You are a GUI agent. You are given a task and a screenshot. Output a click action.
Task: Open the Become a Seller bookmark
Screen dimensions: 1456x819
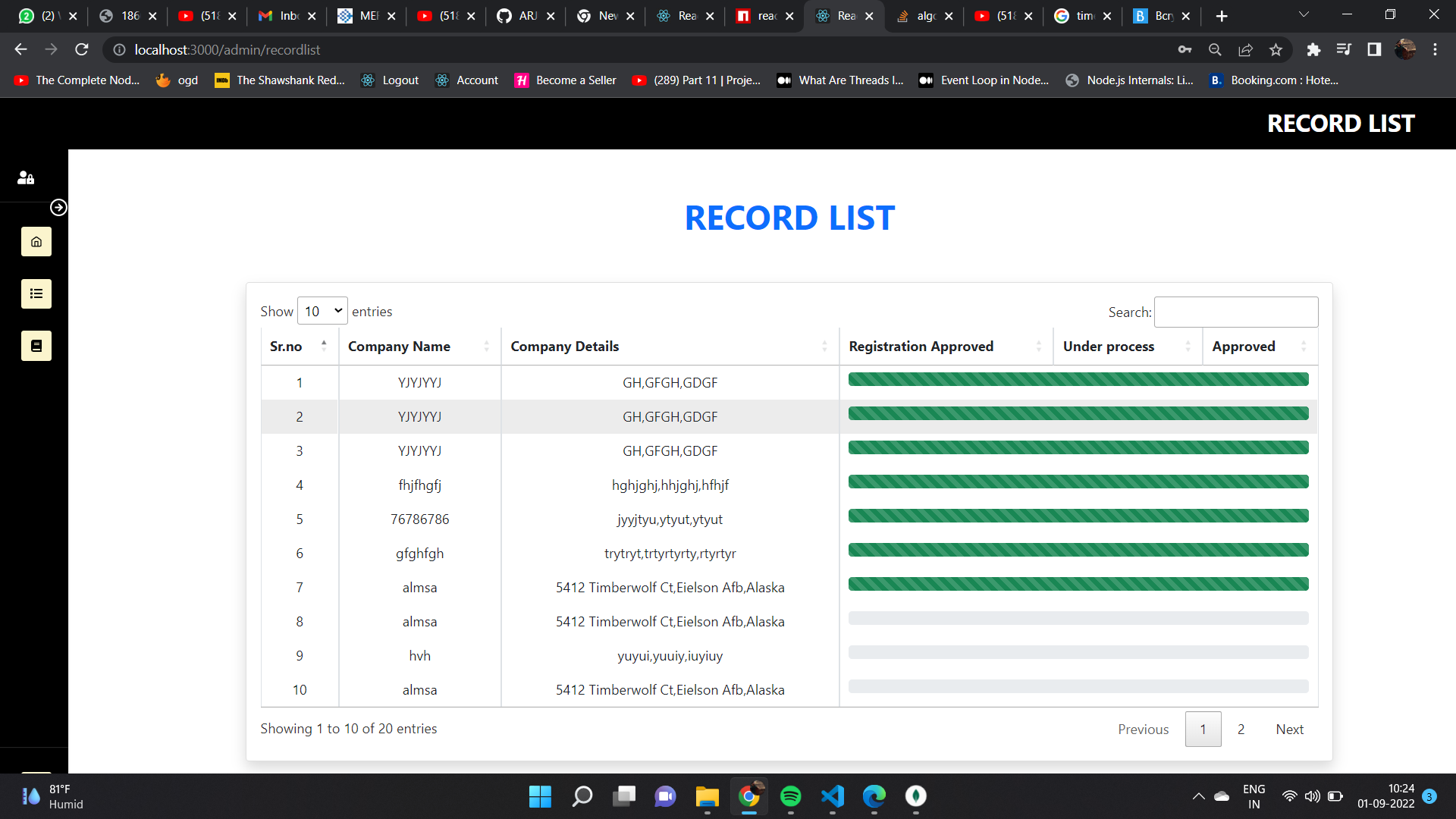[566, 80]
